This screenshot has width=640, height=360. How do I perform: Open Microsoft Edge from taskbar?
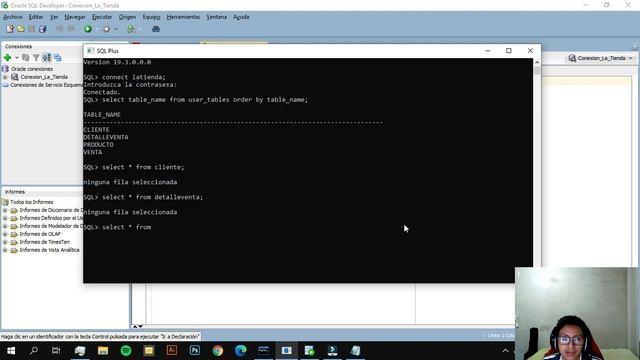pos(240,351)
